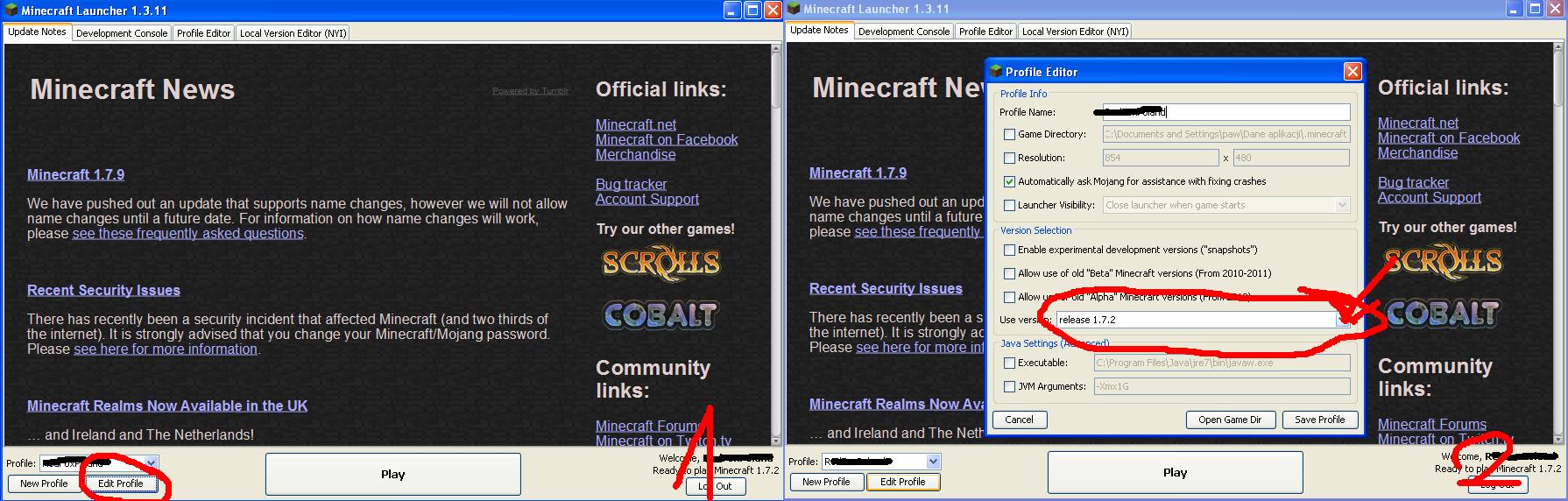The image size is (1568, 501).
Task: Click Cancel in Profile Editor dialog
Action: click(1019, 420)
